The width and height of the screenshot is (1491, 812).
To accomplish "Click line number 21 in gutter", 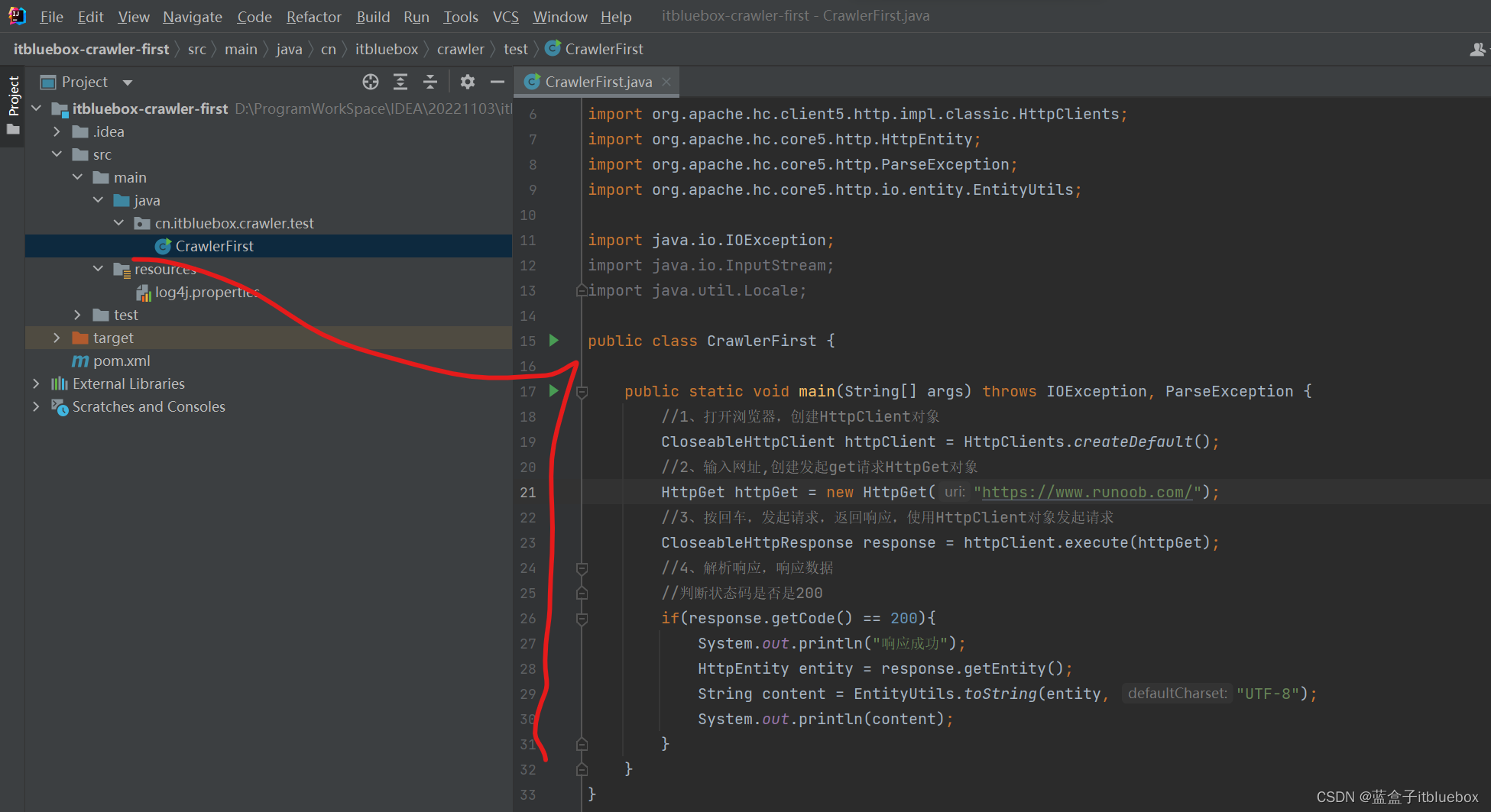I will tap(528, 492).
